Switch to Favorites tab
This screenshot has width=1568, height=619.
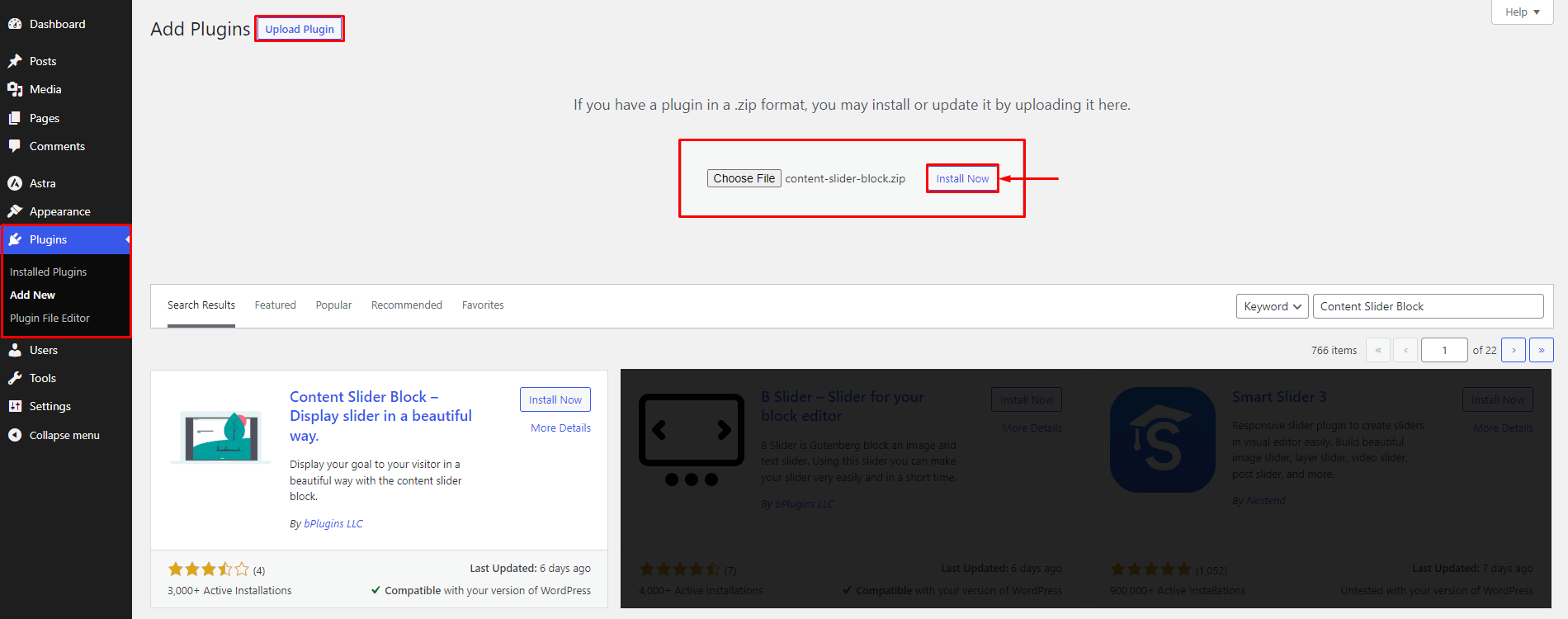(x=483, y=305)
